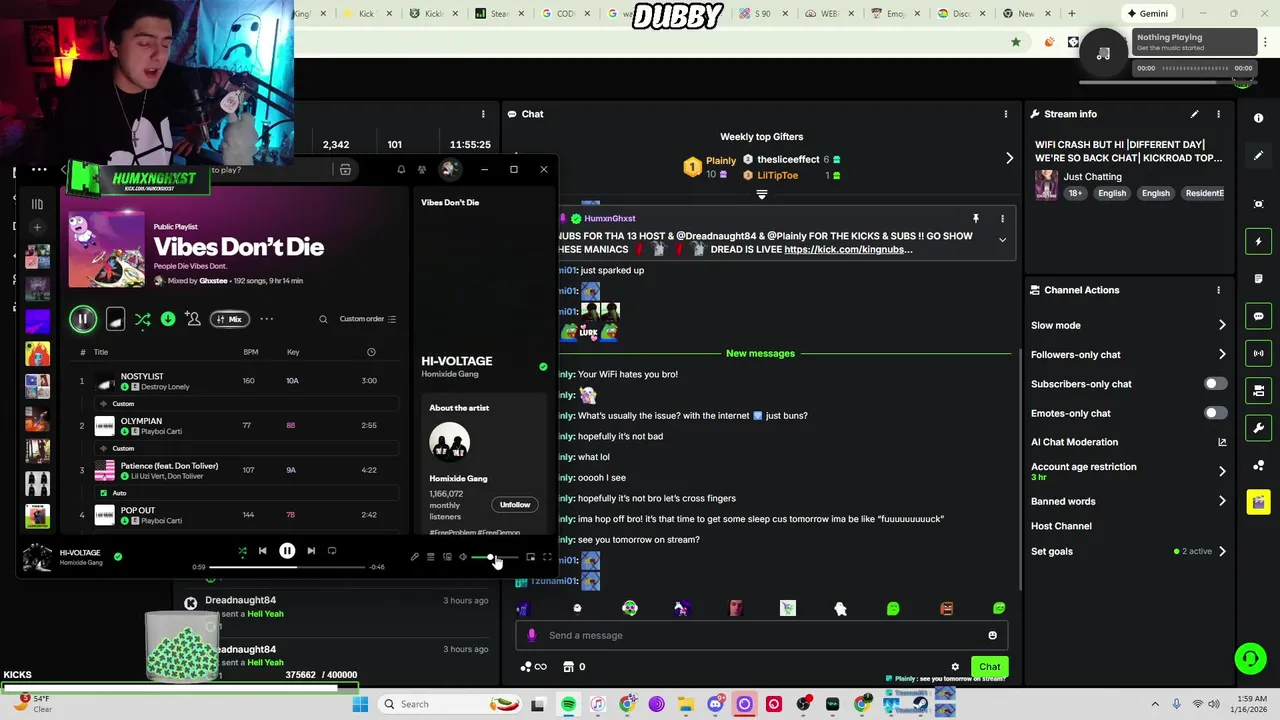Viewport: 1280px width, 720px height.
Task: Select the POP OUT track row
Action: pos(238,515)
